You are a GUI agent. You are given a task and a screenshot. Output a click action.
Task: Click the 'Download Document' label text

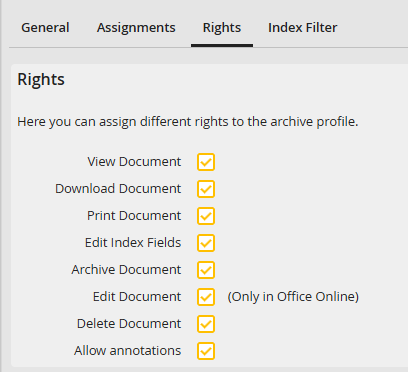click(x=118, y=189)
